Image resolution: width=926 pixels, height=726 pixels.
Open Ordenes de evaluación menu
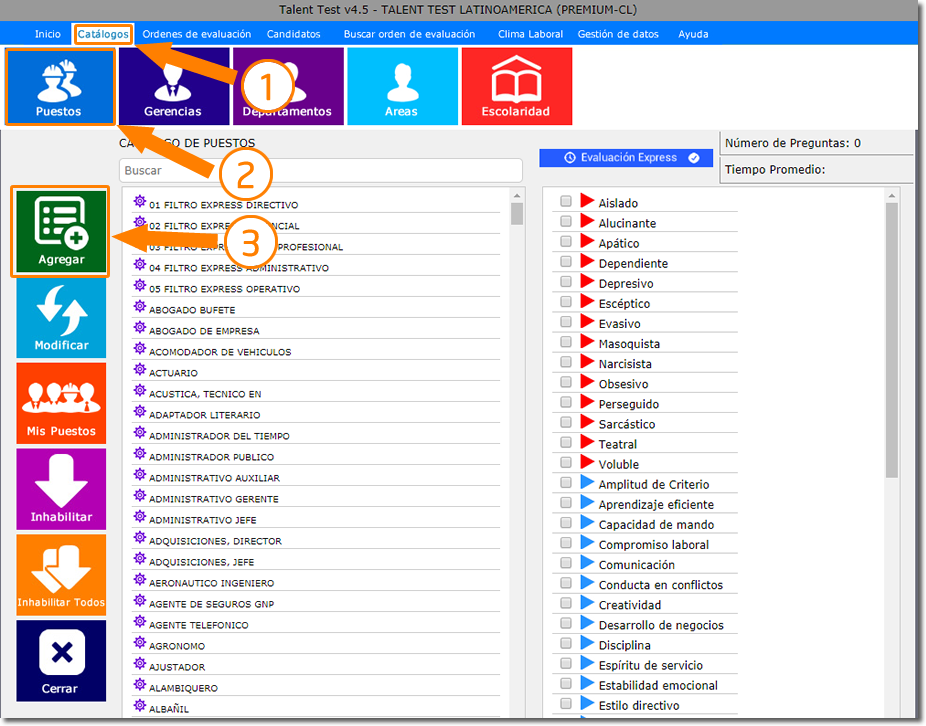pyautogui.click(x=197, y=34)
